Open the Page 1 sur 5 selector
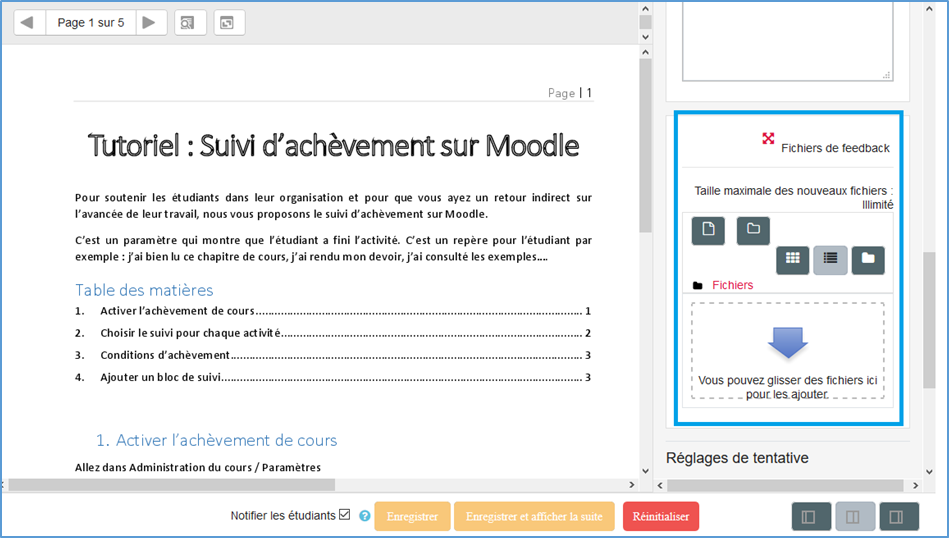Image resolution: width=949 pixels, height=538 pixels. pyautogui.click(x=91, y=23)
